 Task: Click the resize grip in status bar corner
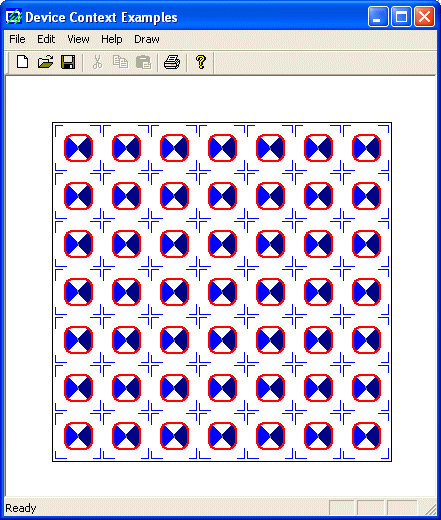click(430, 509)
